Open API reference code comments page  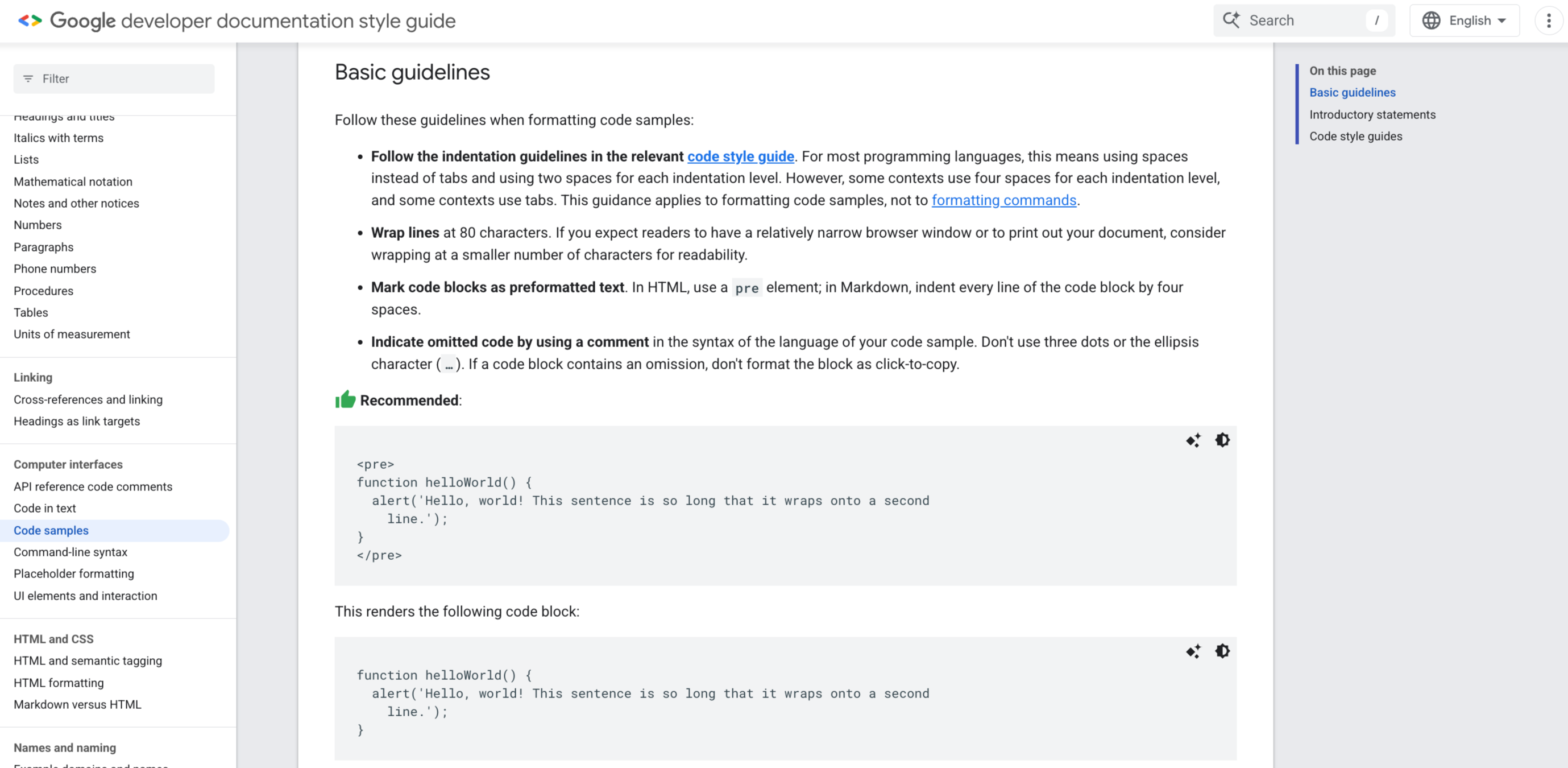point(93,486)
